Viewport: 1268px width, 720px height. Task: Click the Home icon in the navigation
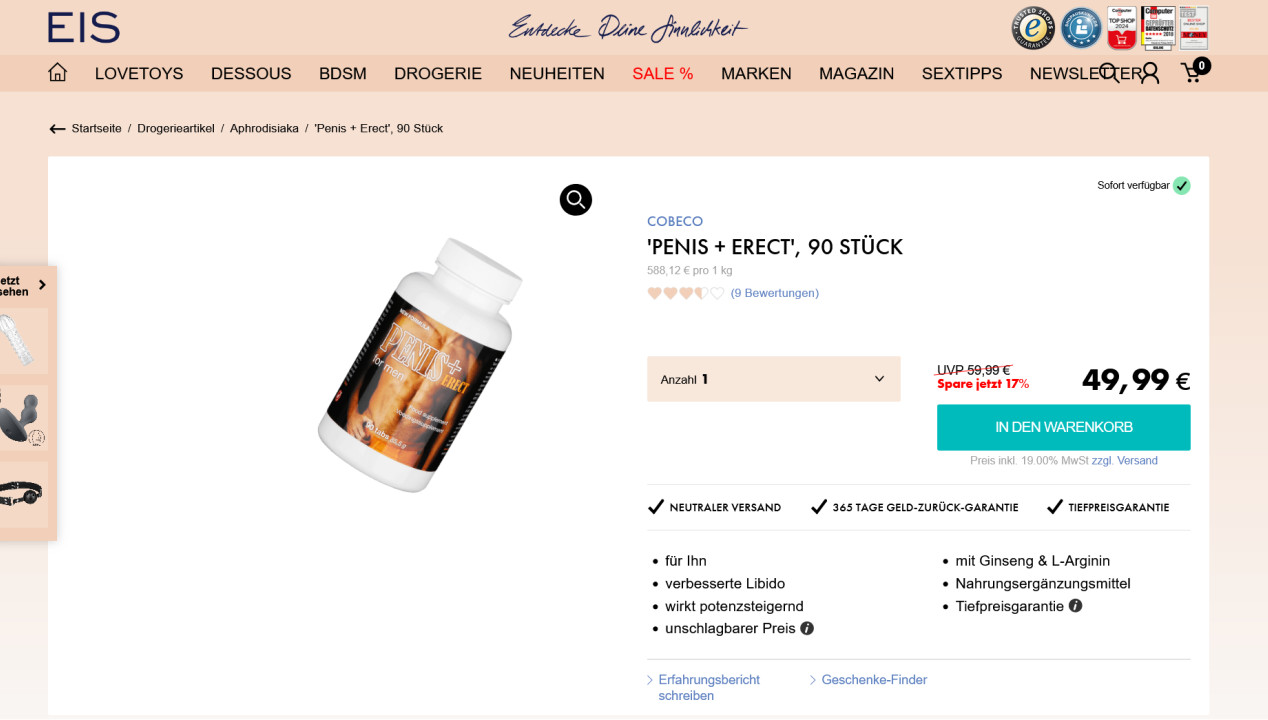tap(57, 71)
